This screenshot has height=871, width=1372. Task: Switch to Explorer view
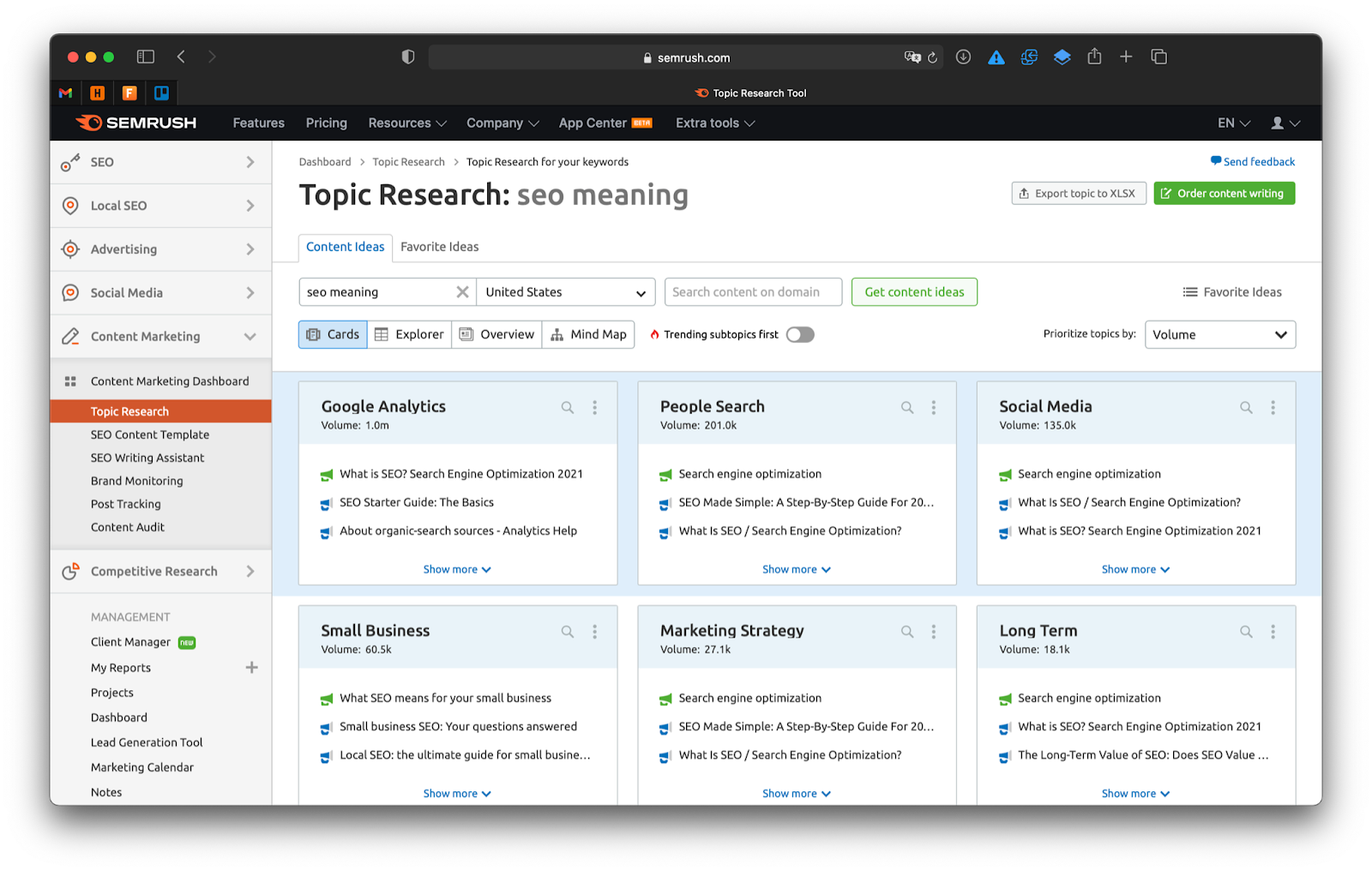pyautogui.click(x=409, y=334)
